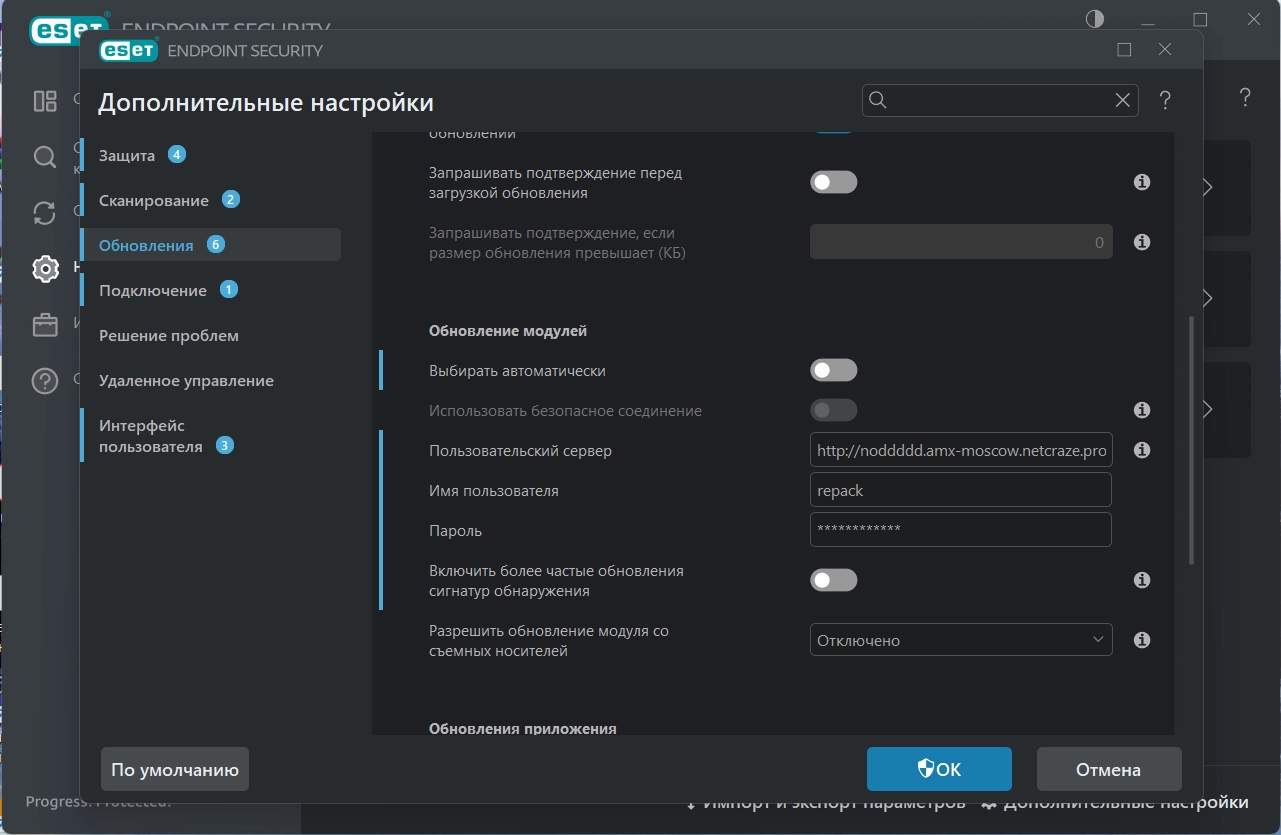
Task: Toggle the 'Выбирать автоматически' switch
Action: tap(833, 370)
